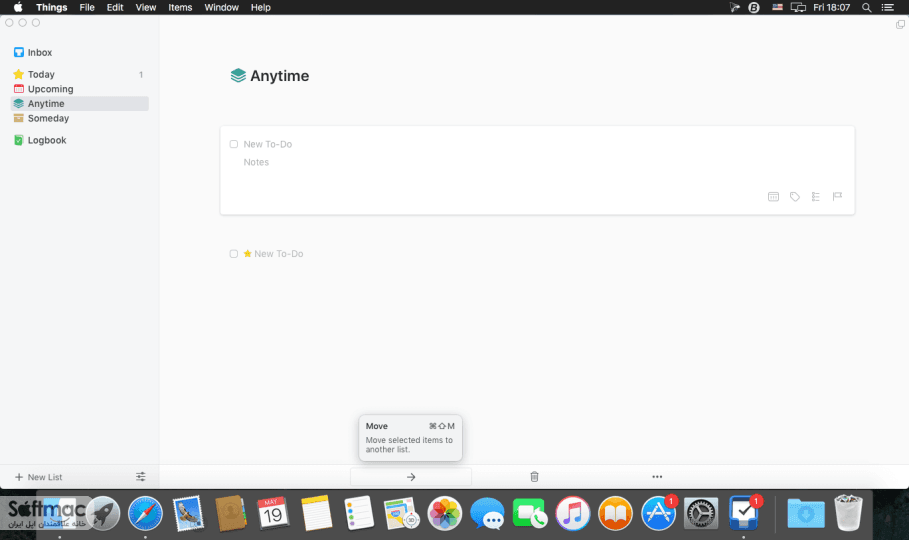Open the Things menu

pyautogui.click(x=52, y=7)
